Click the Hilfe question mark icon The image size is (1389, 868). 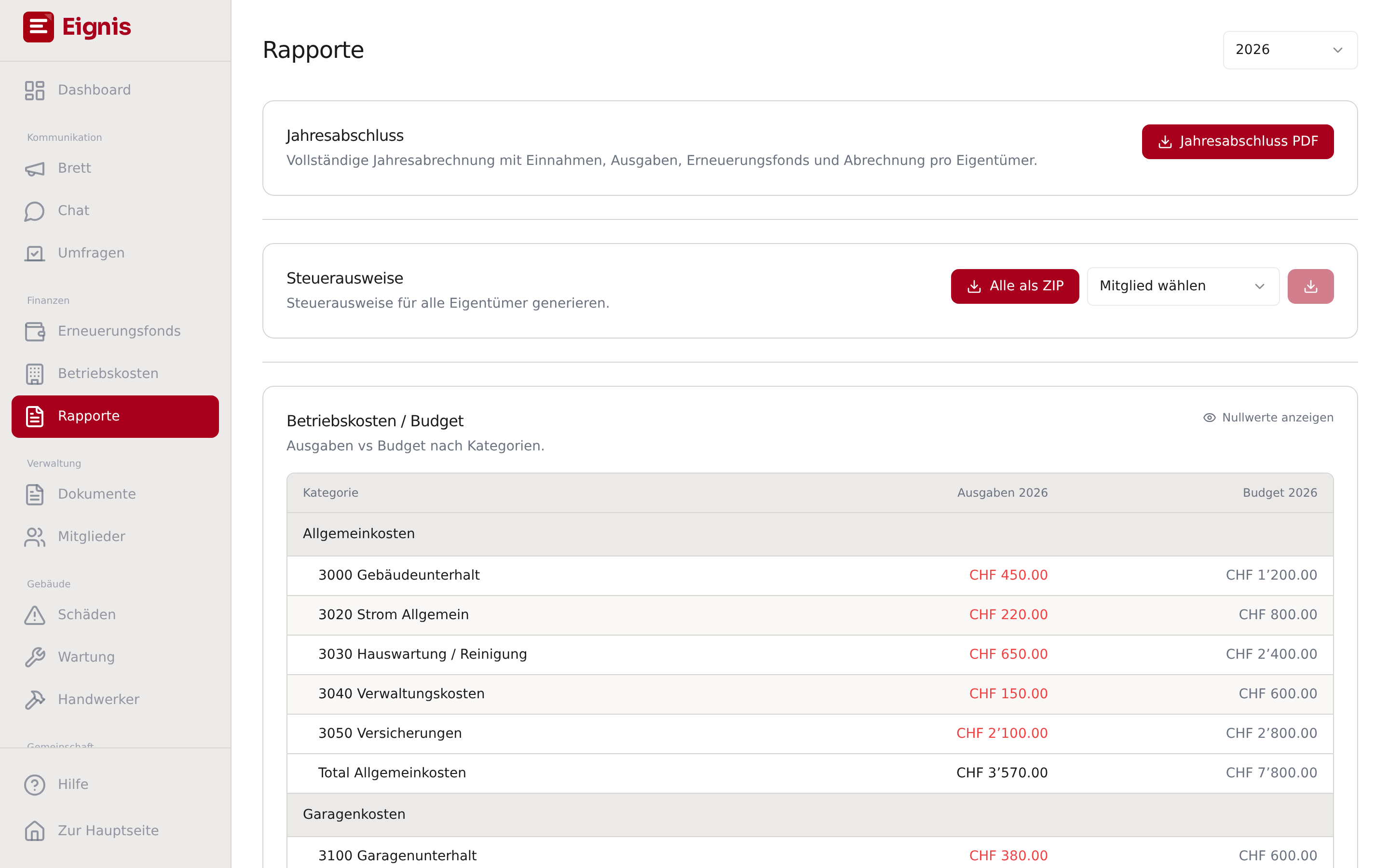(34, 785)
